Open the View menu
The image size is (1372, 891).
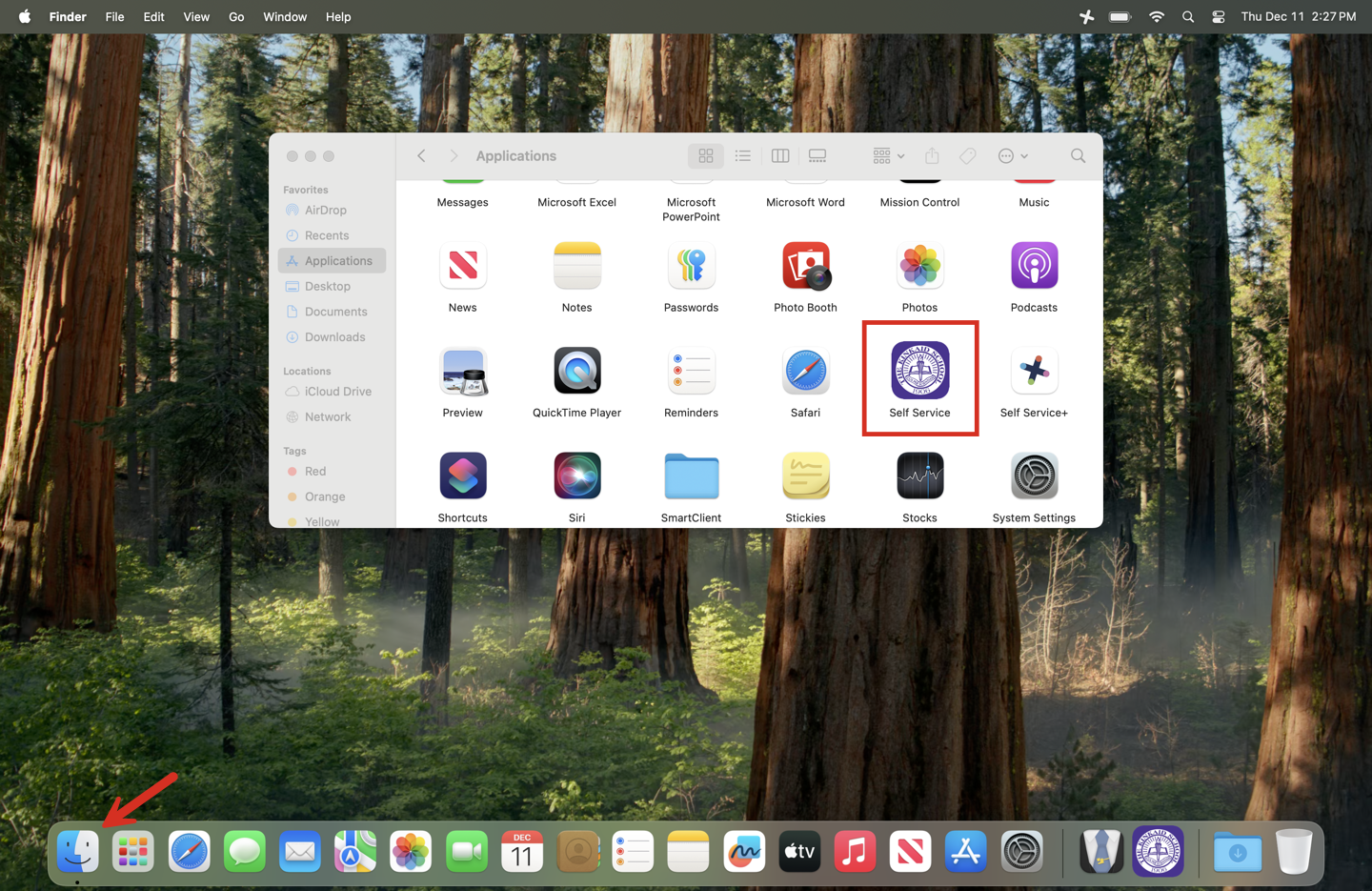coord(196,16)
